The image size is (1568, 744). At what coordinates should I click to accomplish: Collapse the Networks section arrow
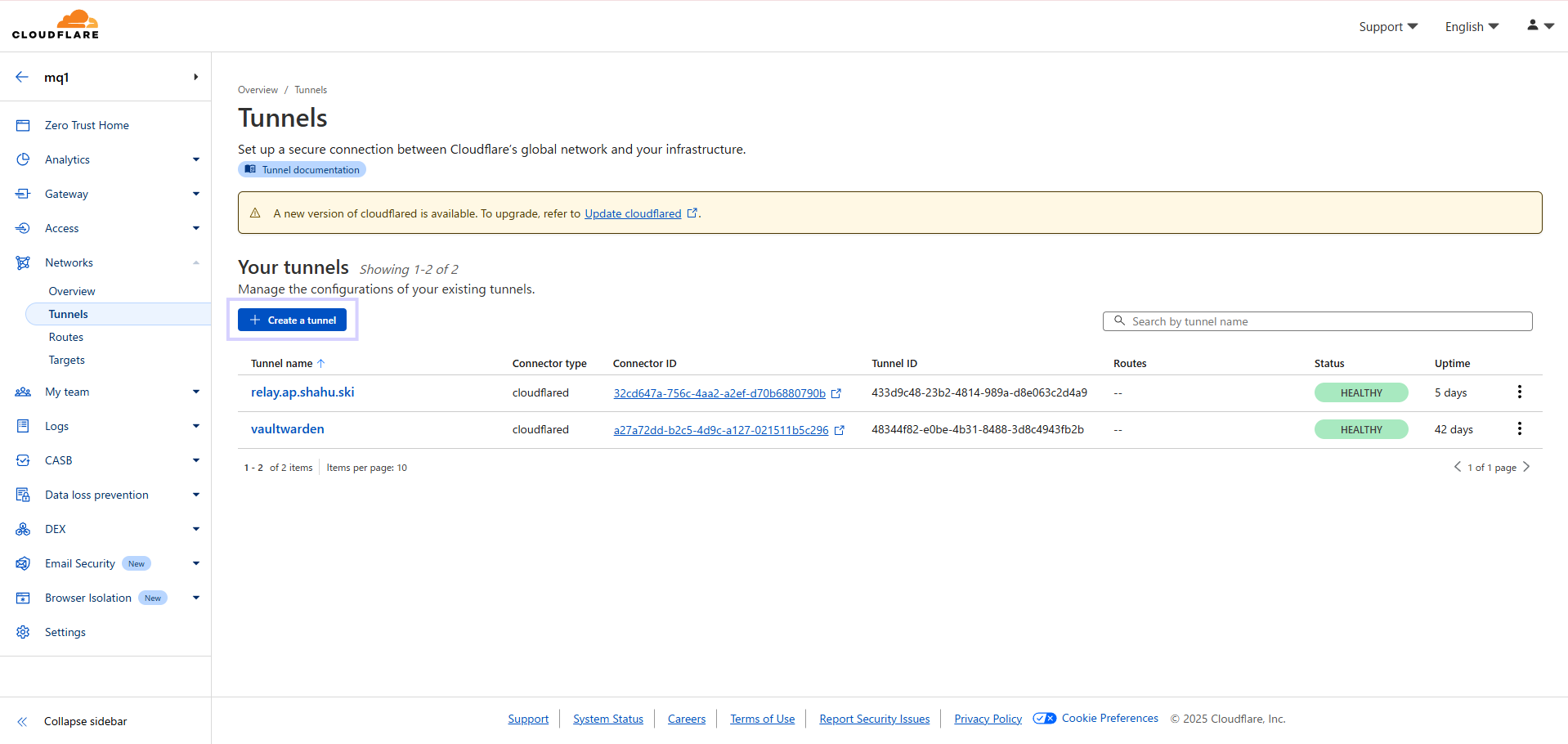point(196,262)
